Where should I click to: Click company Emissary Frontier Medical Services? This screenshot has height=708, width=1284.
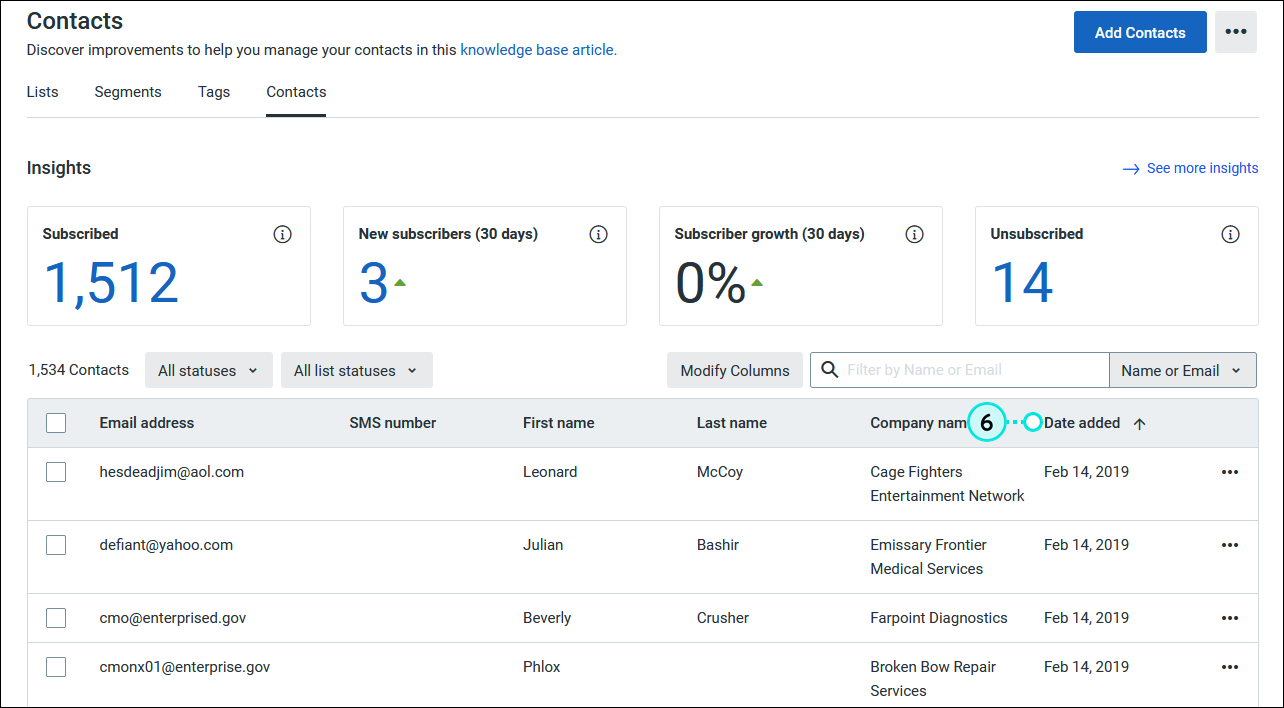(929, 557)
